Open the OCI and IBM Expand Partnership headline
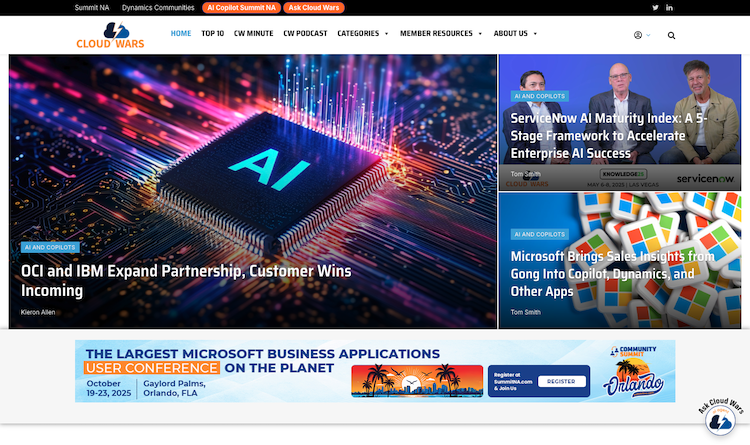The width and height of the screenshot is (750, 445). [186, 280]
